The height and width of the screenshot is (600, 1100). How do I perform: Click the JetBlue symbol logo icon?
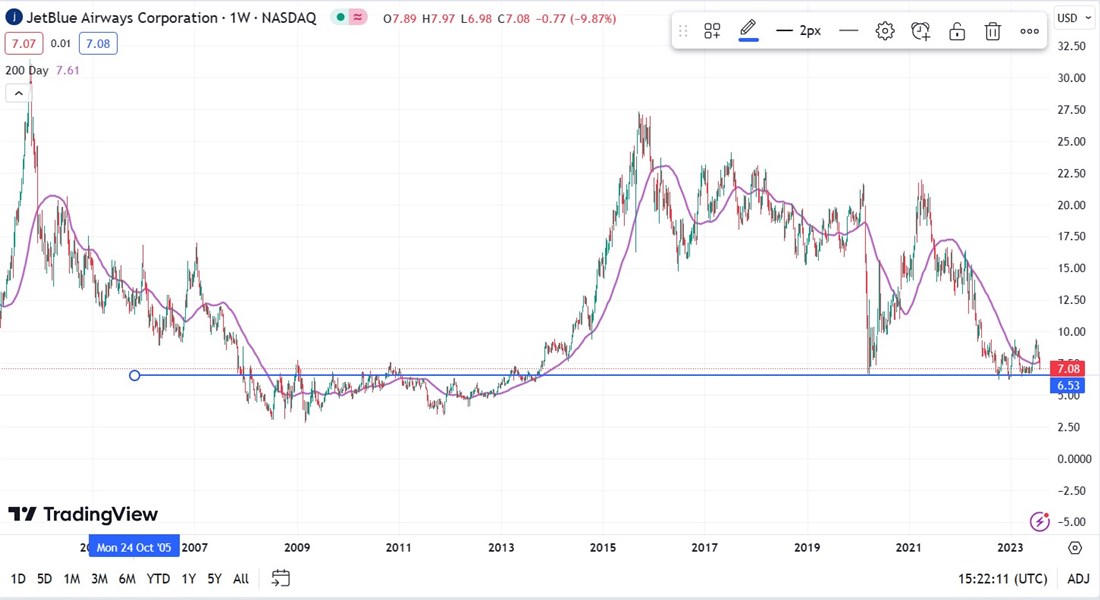pyautogui.click(x=13, y=18)
